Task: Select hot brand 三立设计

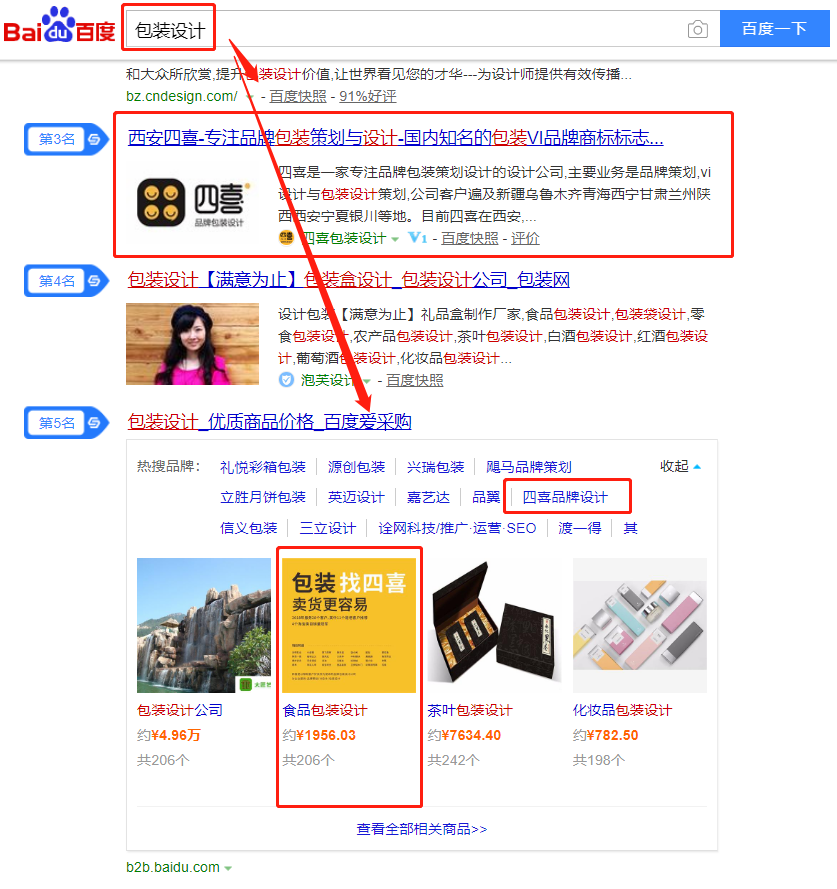Action: pyautogui.click(x=328, y=528)
